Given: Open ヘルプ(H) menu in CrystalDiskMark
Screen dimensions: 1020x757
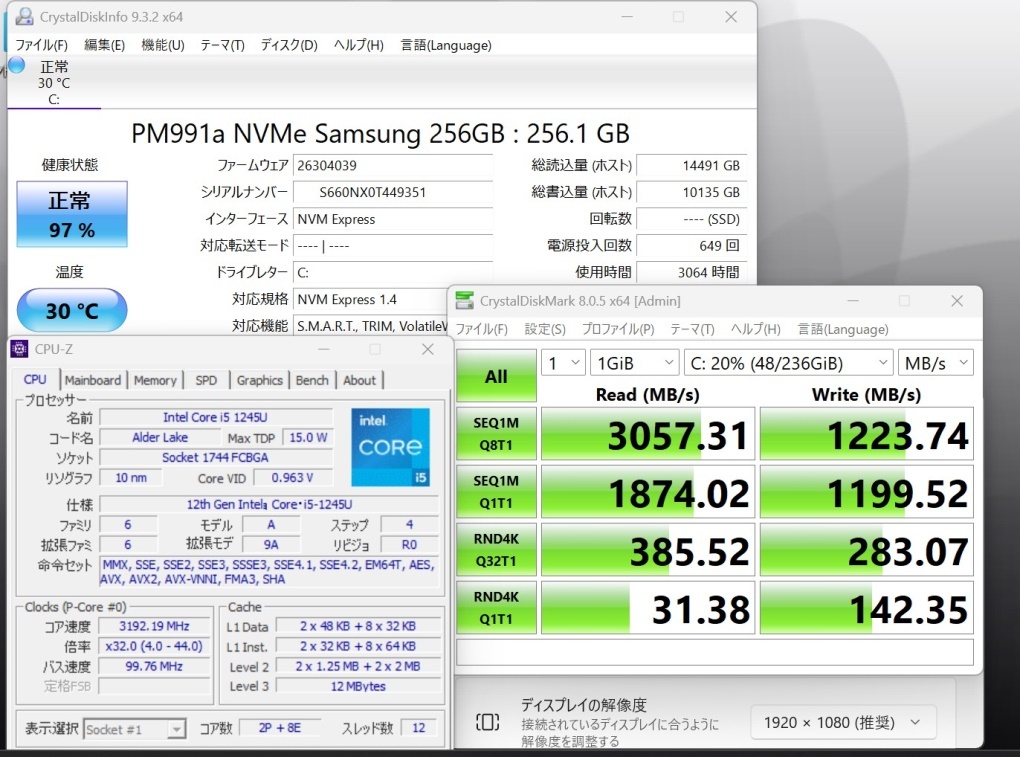Looking at the screenshot, I should (x=755, y=329).
